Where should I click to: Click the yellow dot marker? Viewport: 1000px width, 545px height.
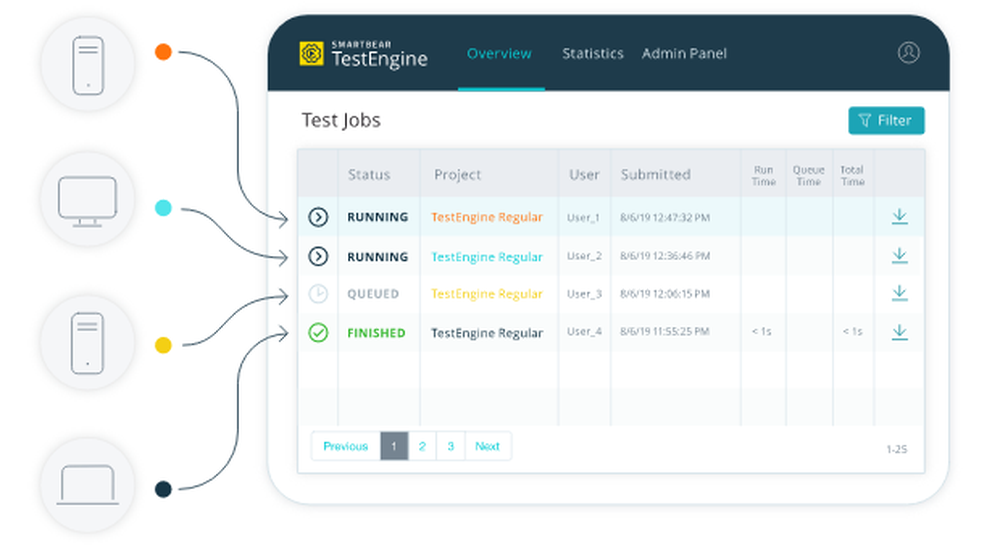click(x=163, y=345)
